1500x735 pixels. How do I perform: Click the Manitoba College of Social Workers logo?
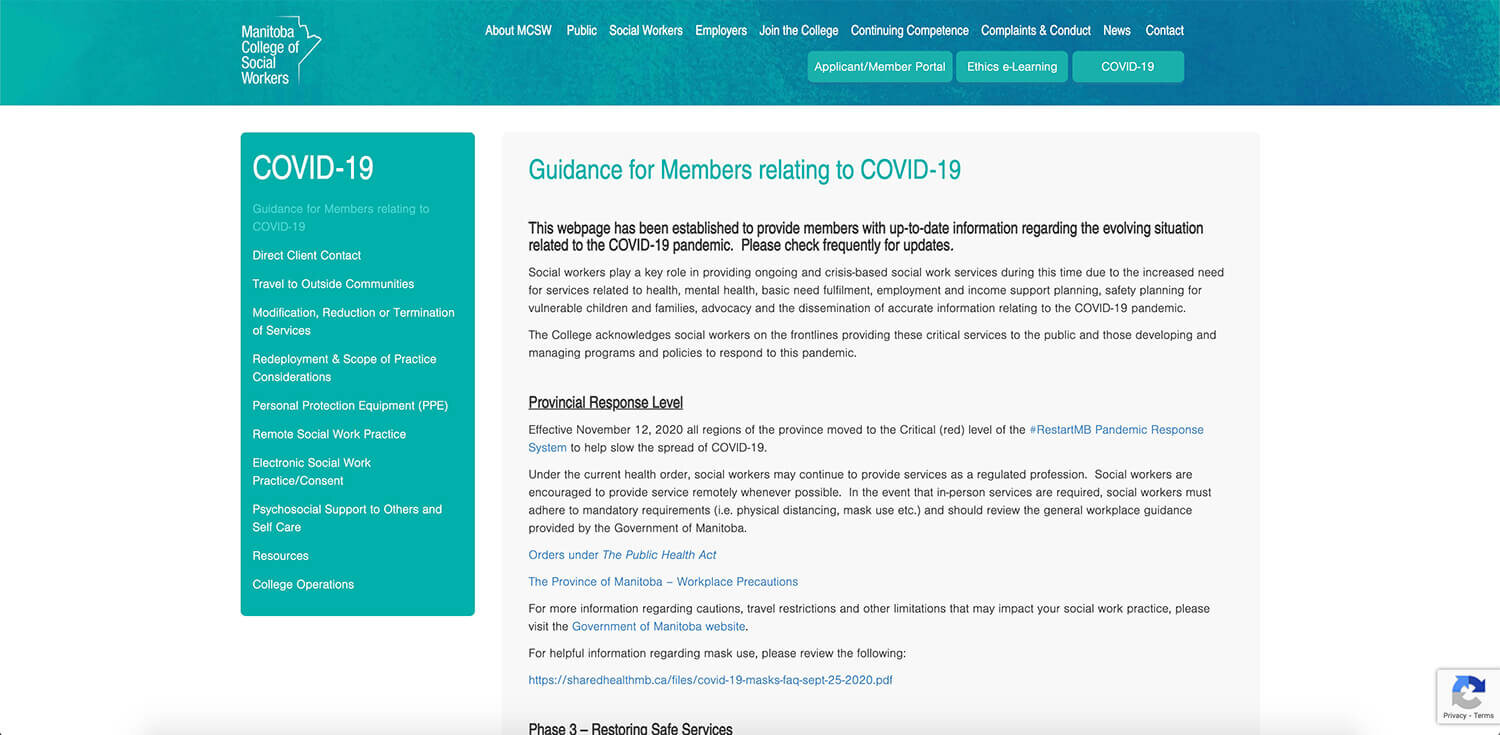(x=281, y=51)
